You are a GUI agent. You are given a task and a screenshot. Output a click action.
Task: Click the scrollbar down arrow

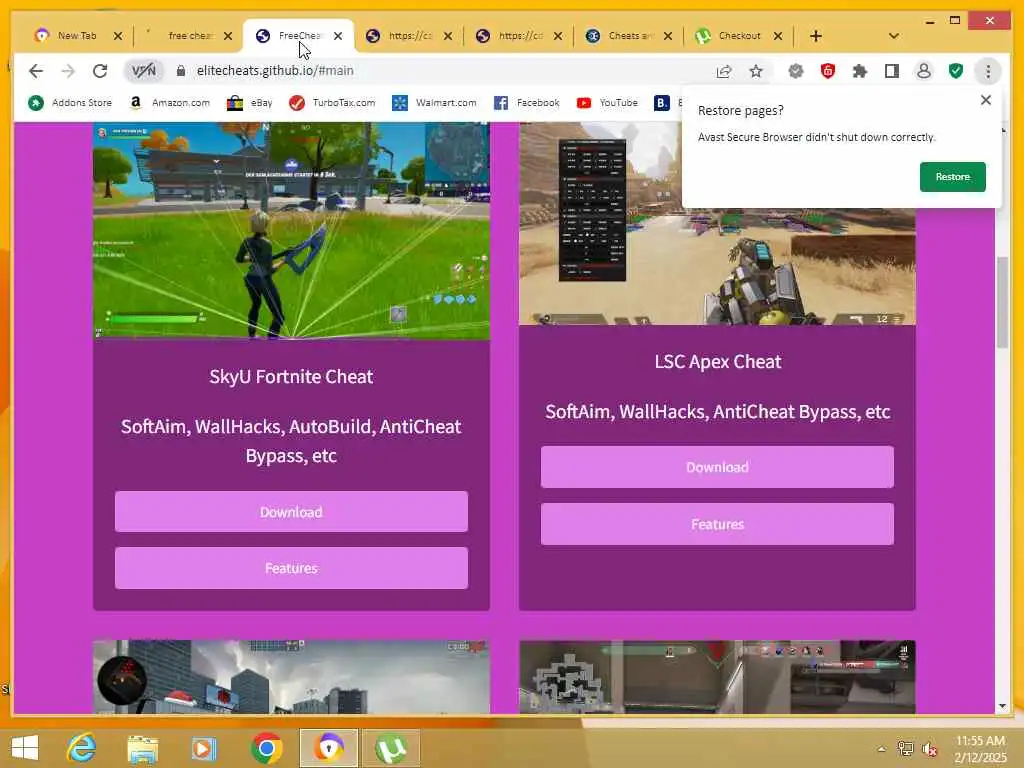[x=1002, y=706]
